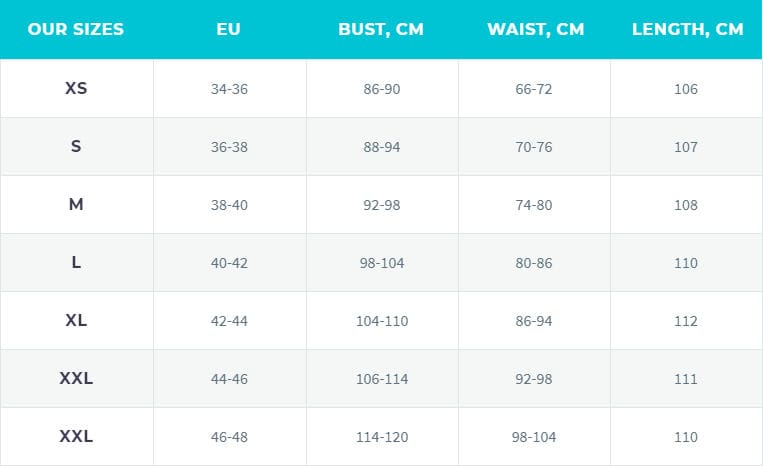Click the BUST, CM header
The height and width of the screenshot is (466, 763).
(x=381, y=29)
